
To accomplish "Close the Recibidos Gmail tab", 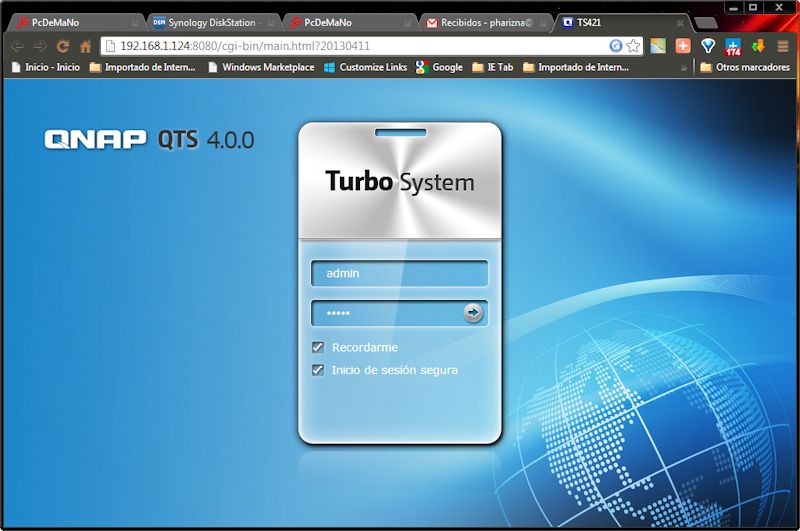I will [x=543, y=23].
